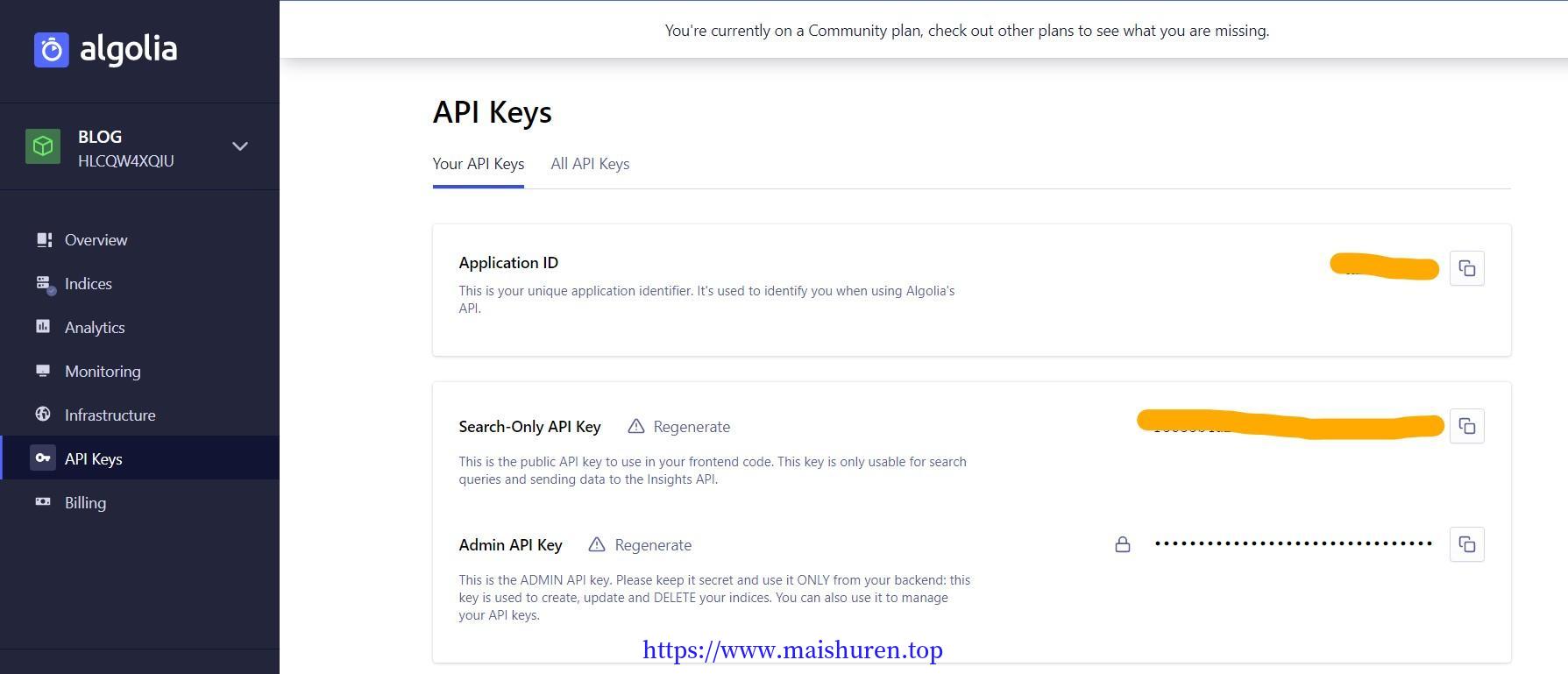
Task: Copy the Application ID value
Action: coord(1466,268)
